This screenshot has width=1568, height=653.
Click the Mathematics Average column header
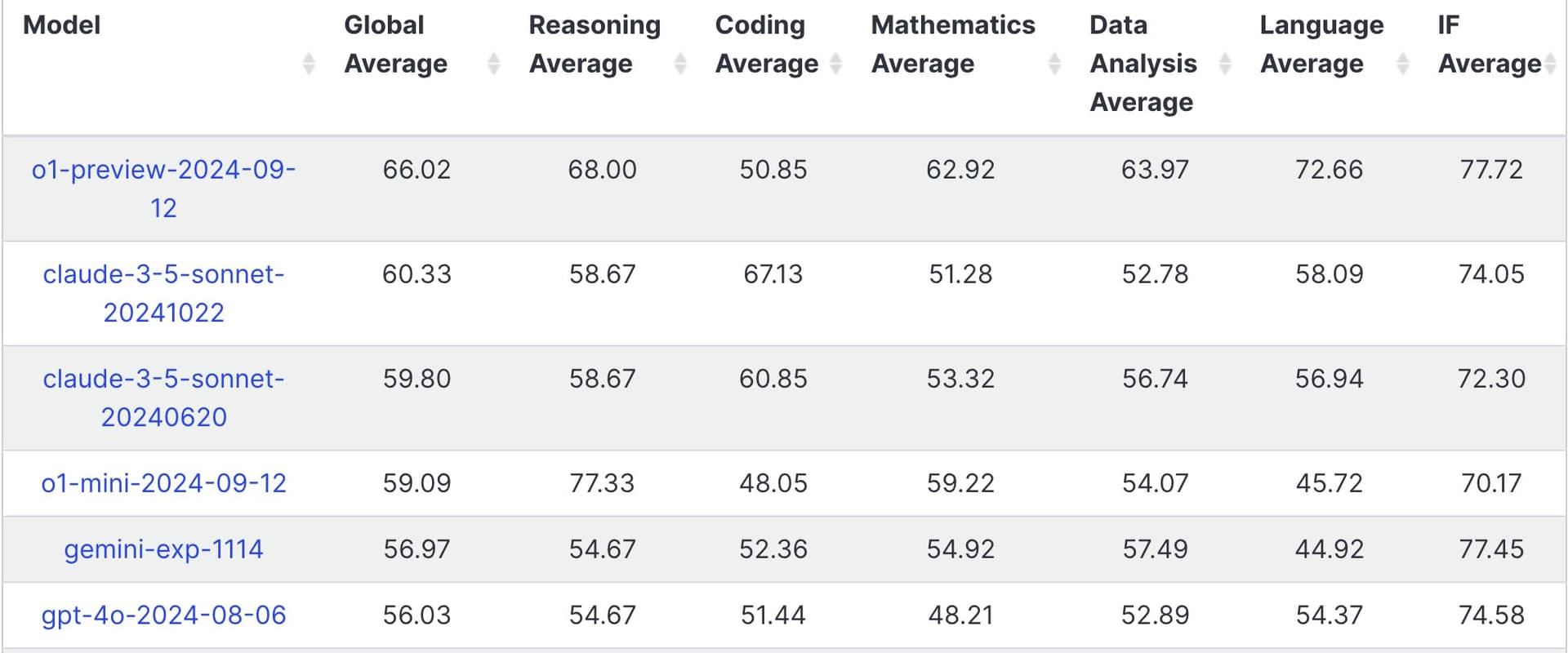click(953, 44)
